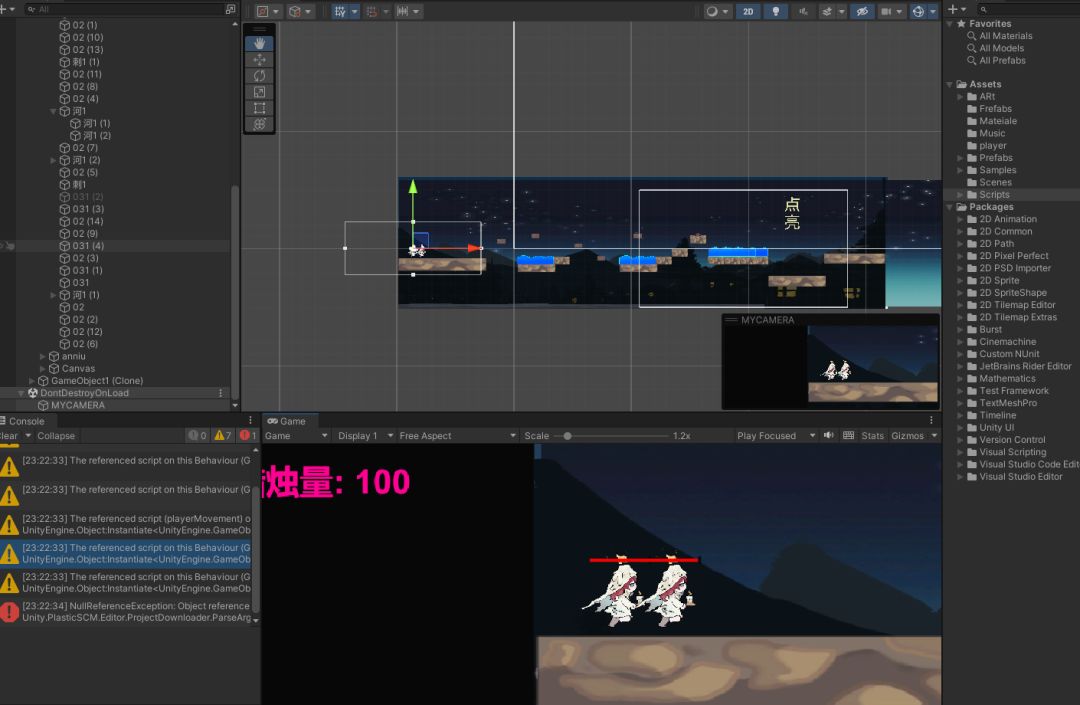Image resolution: width=1080 pixels, height=705 pixels.
Task: Select the Scale tool
Action: point(260,92)
